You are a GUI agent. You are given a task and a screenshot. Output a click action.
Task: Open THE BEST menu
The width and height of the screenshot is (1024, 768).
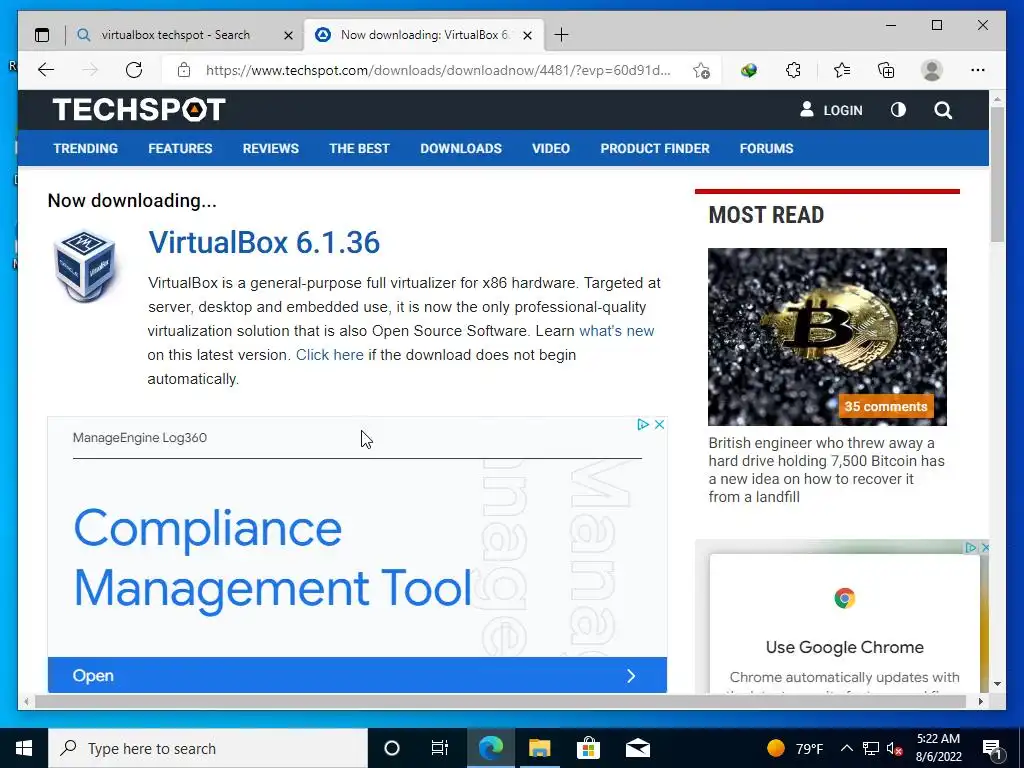pyautogui.click(x=359, y=148)
